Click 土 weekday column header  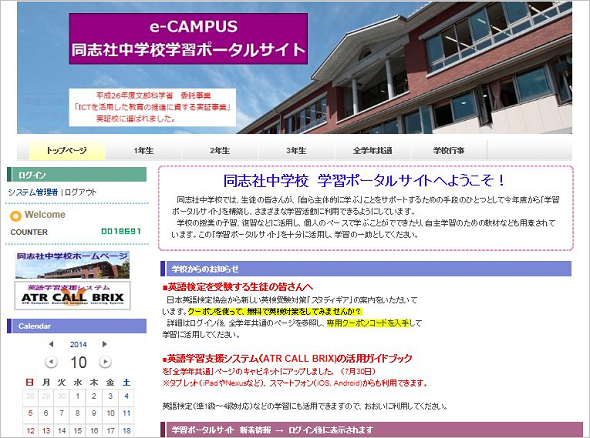(x=126, y=383)
